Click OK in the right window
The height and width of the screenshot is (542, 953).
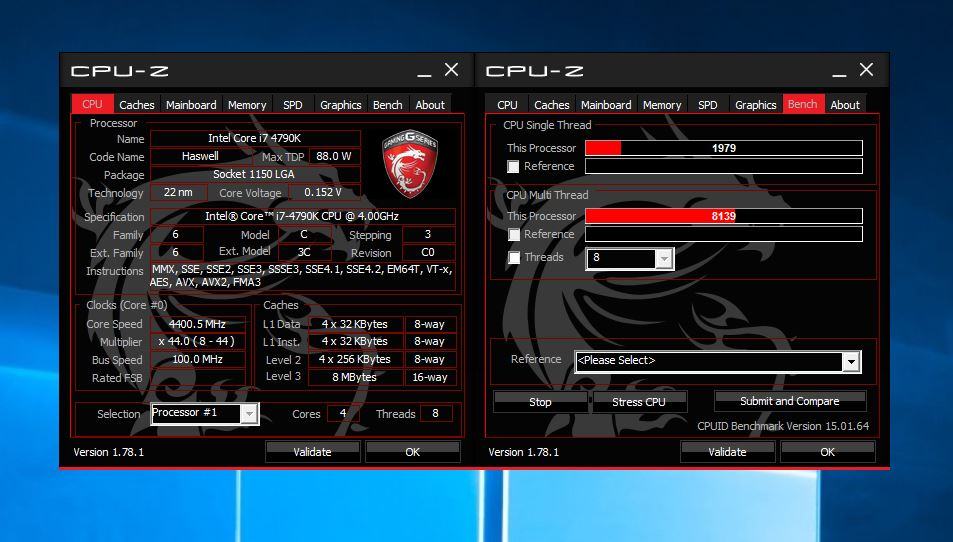pos(828,451)
